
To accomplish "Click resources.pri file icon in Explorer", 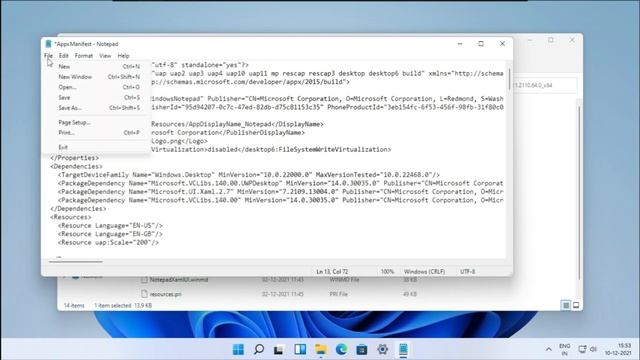I will 144,294.
